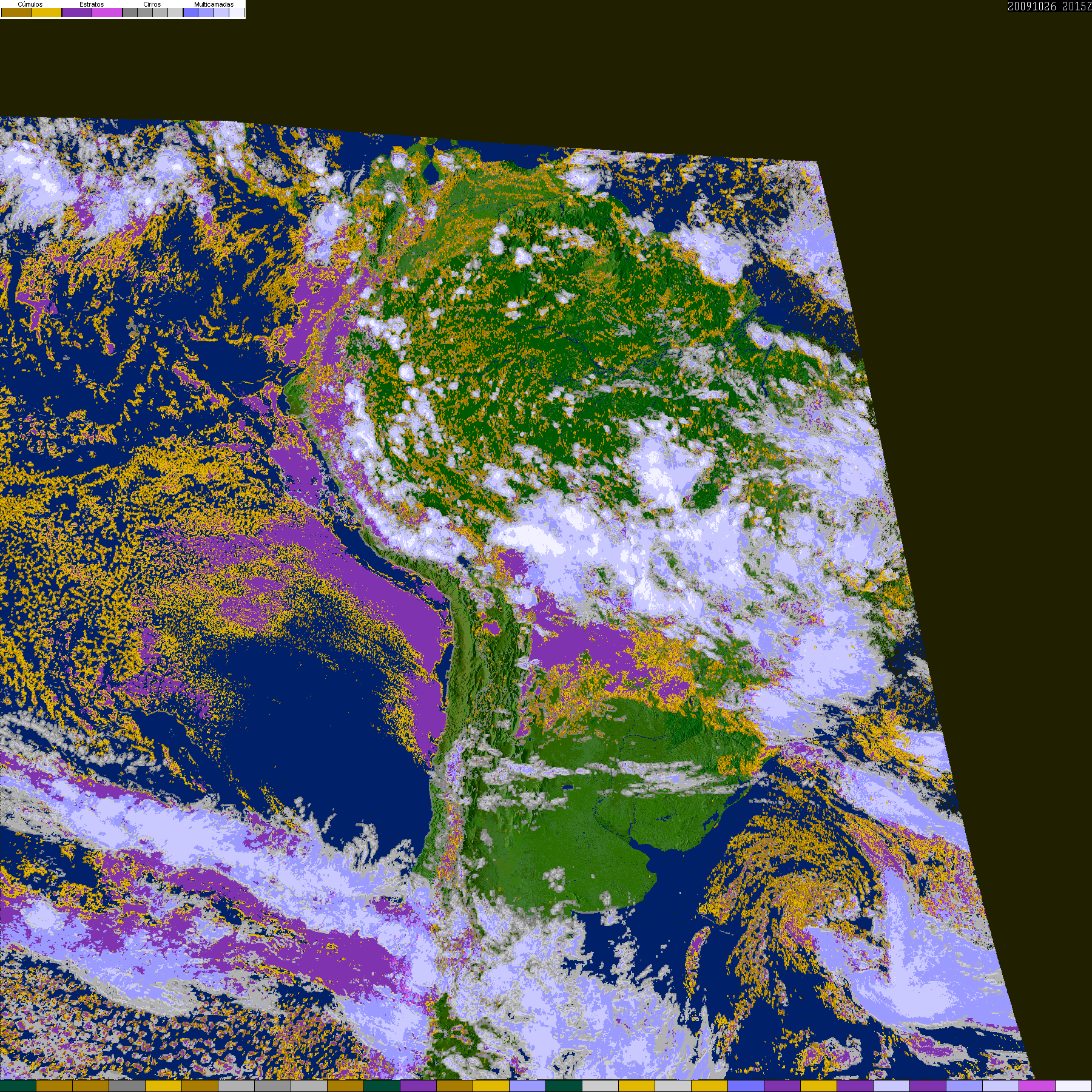Click the "Cirros" legend label

pos(152,4)
